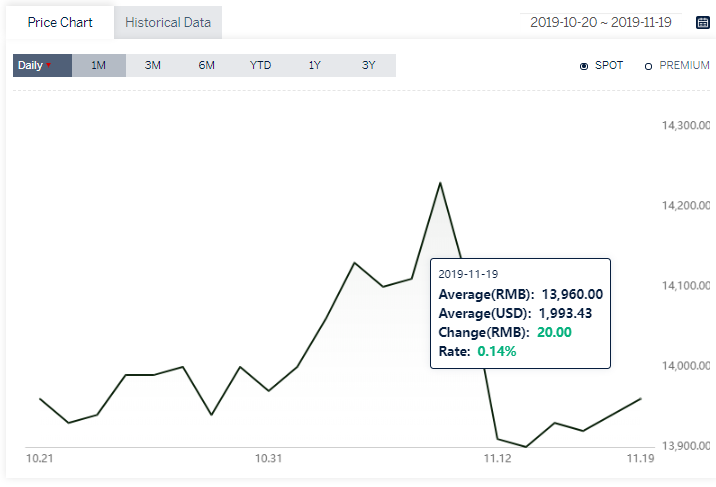Choose the 3Y time range
Image resolution: width=716 pixels, height=487 pixels.
(x=369, y=65)
